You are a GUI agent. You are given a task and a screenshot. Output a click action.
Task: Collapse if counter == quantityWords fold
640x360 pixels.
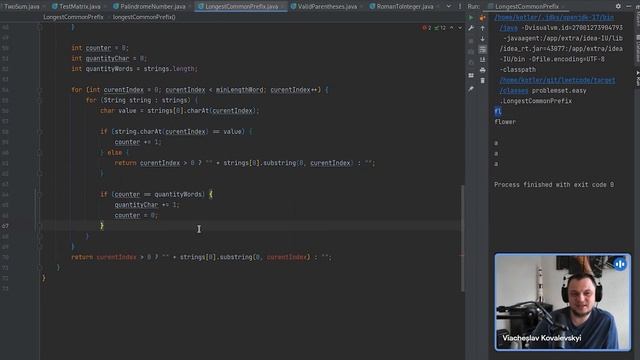(x=40, y=194)
